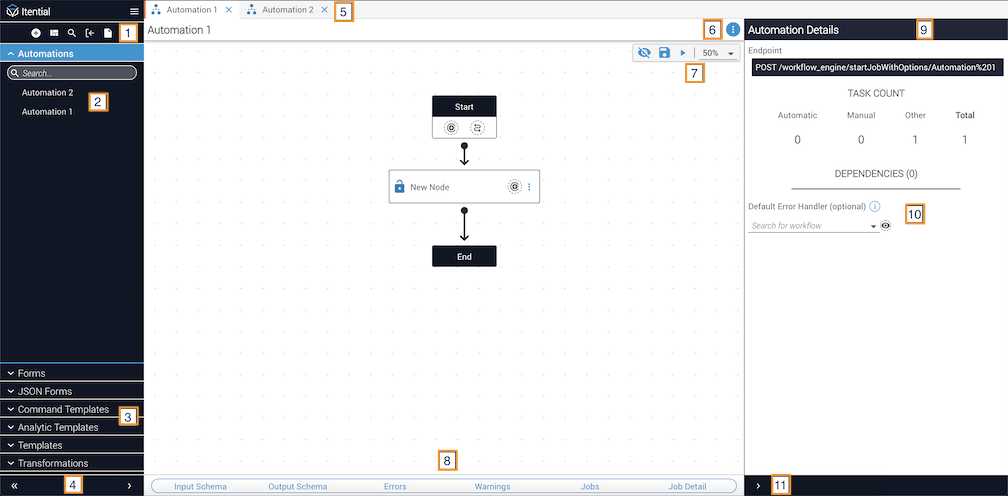Switch to the Automation 2 tab
1008x496 pixels.
[x=287, y=10]
